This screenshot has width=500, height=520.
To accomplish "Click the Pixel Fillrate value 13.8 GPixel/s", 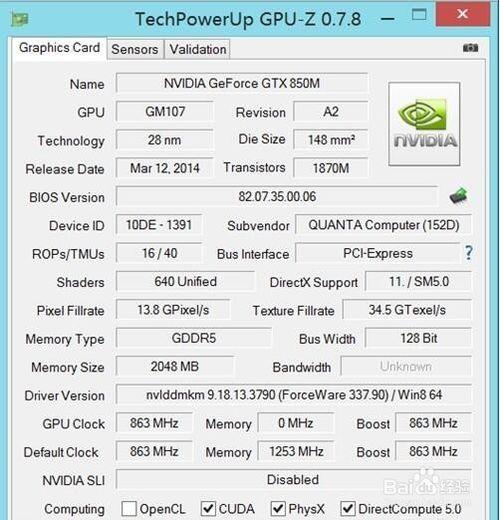I will tap(173, 310).
